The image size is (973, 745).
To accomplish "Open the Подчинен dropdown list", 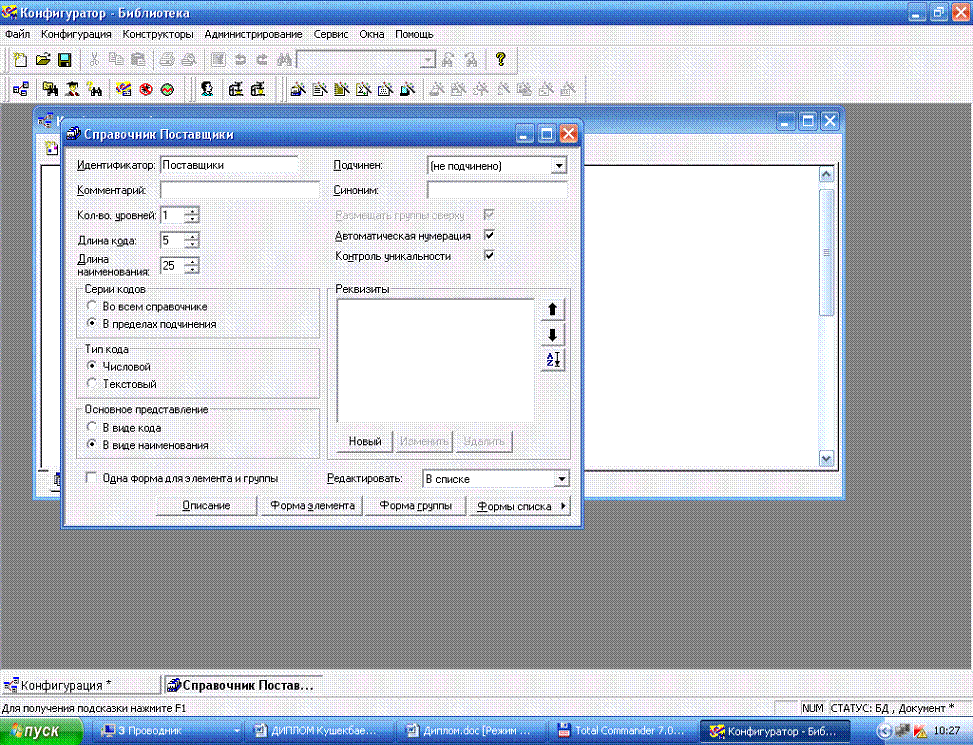I will click(559, 166).
